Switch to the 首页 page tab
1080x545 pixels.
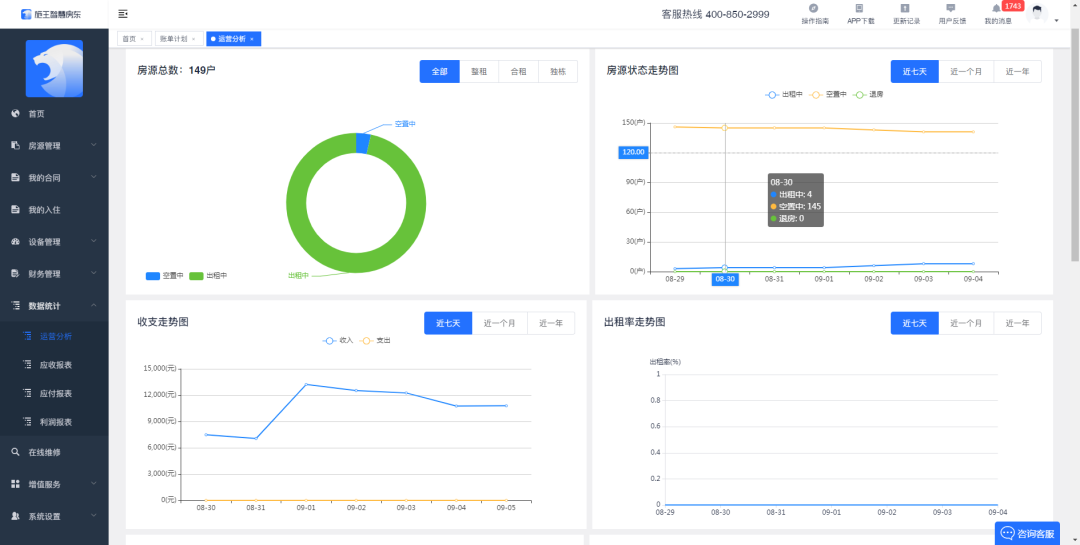point(134,39)
